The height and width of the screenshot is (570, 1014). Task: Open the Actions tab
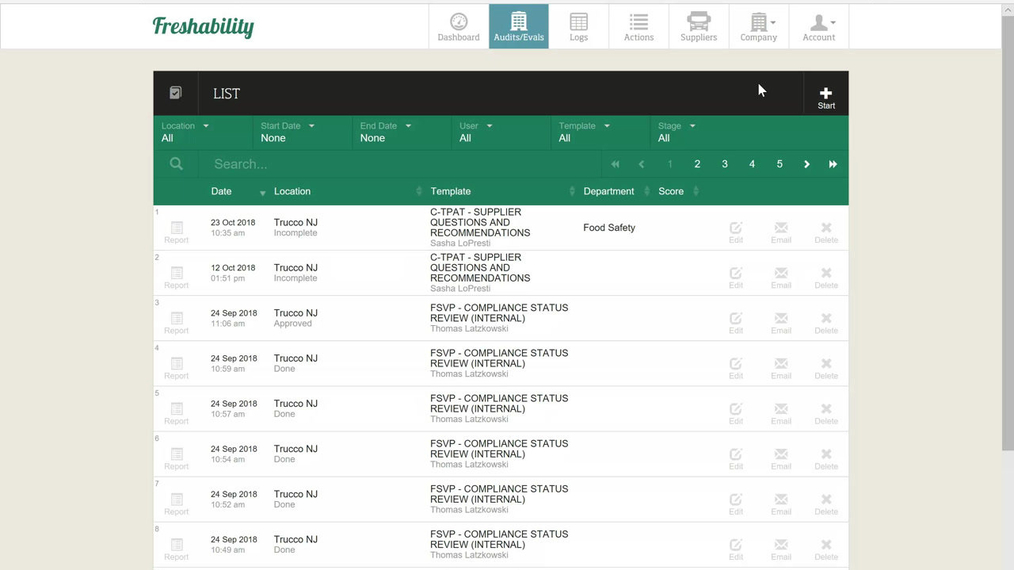click(639, 27)
